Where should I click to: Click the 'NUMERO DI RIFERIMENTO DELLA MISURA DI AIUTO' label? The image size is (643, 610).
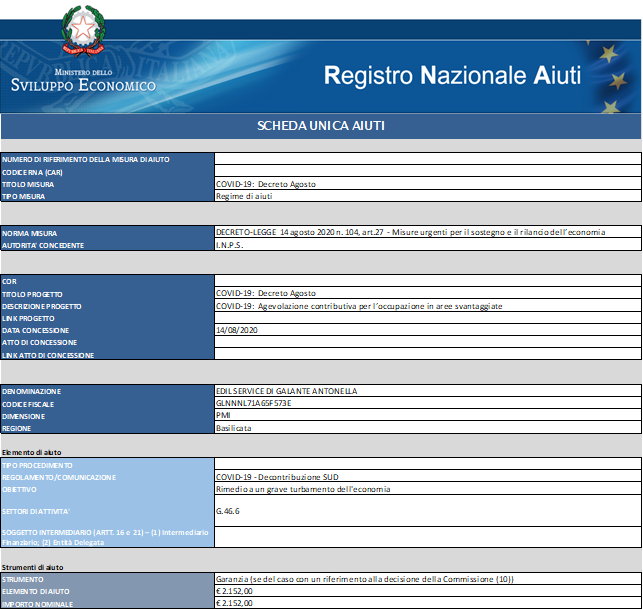tap(86, 159)
